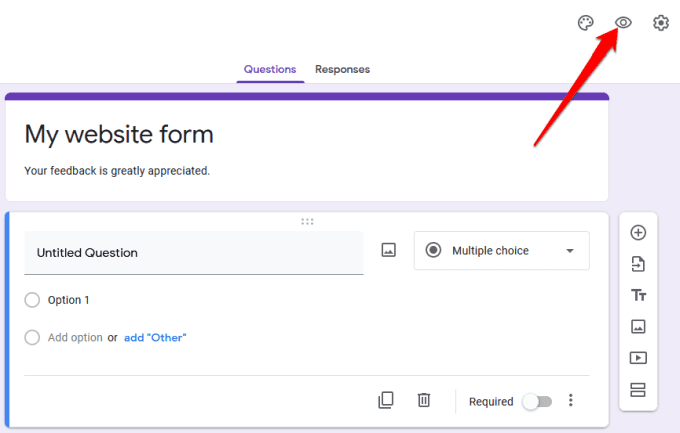Image resolution: width=680 pixels, height=433 pixels.
Task: Switch to the Responses tab
Action: pos(342,69)
